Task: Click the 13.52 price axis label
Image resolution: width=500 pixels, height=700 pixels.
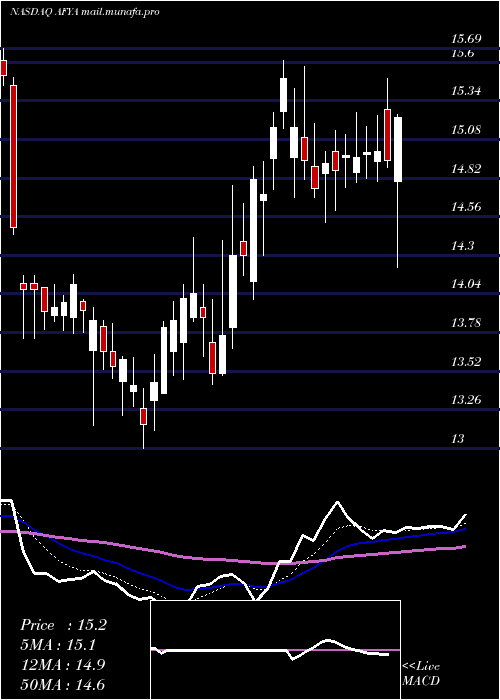Action: point(466,361)
